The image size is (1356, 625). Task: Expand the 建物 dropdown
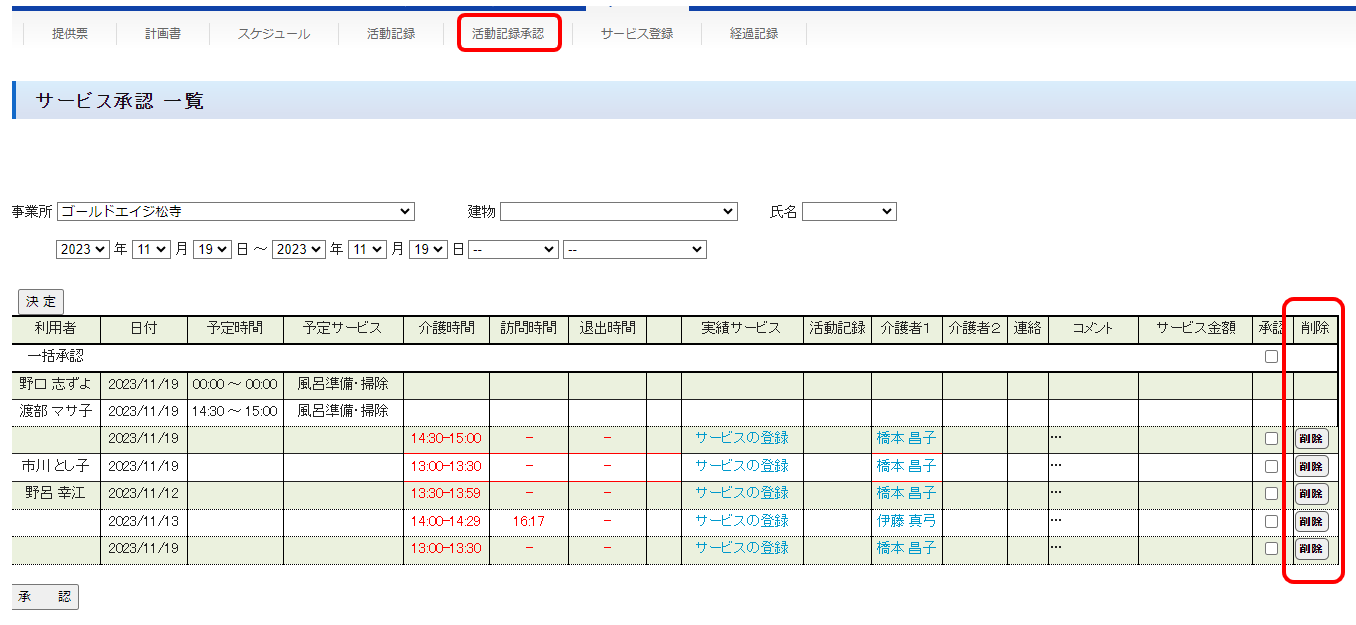618,212
